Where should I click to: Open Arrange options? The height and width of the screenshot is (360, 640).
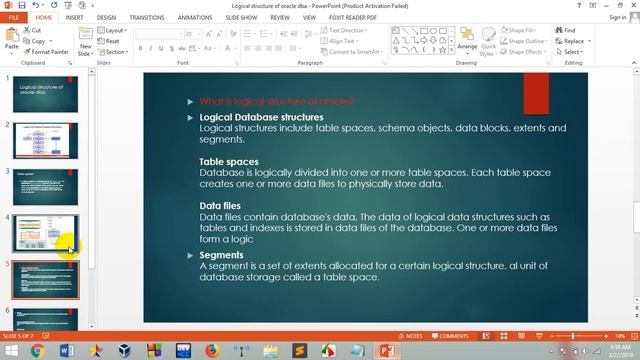[x=467, y=41]
